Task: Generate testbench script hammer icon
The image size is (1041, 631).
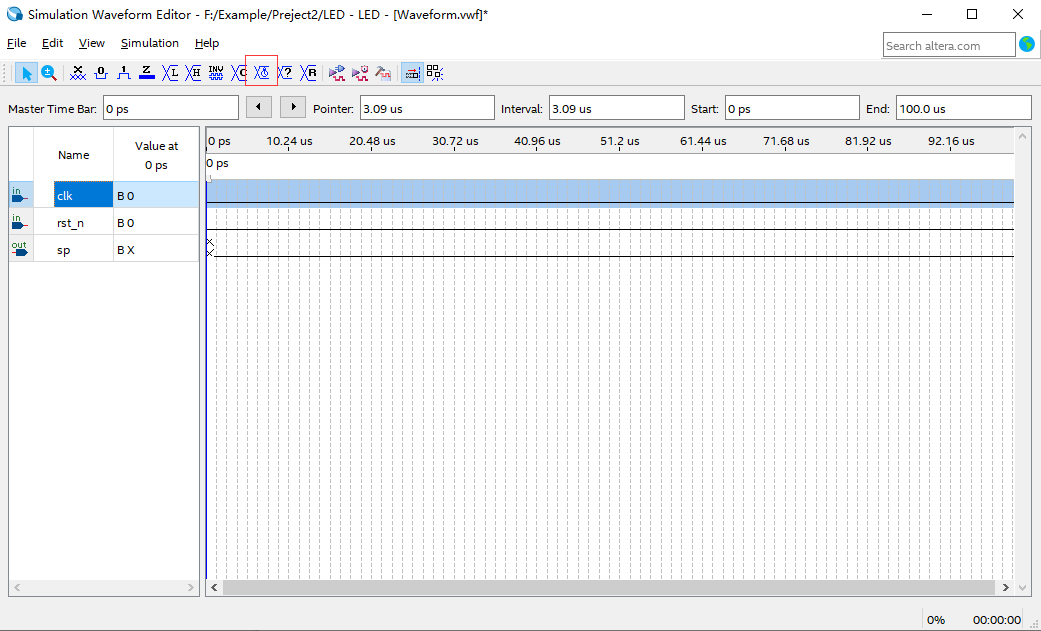Action: coord(383,72)
